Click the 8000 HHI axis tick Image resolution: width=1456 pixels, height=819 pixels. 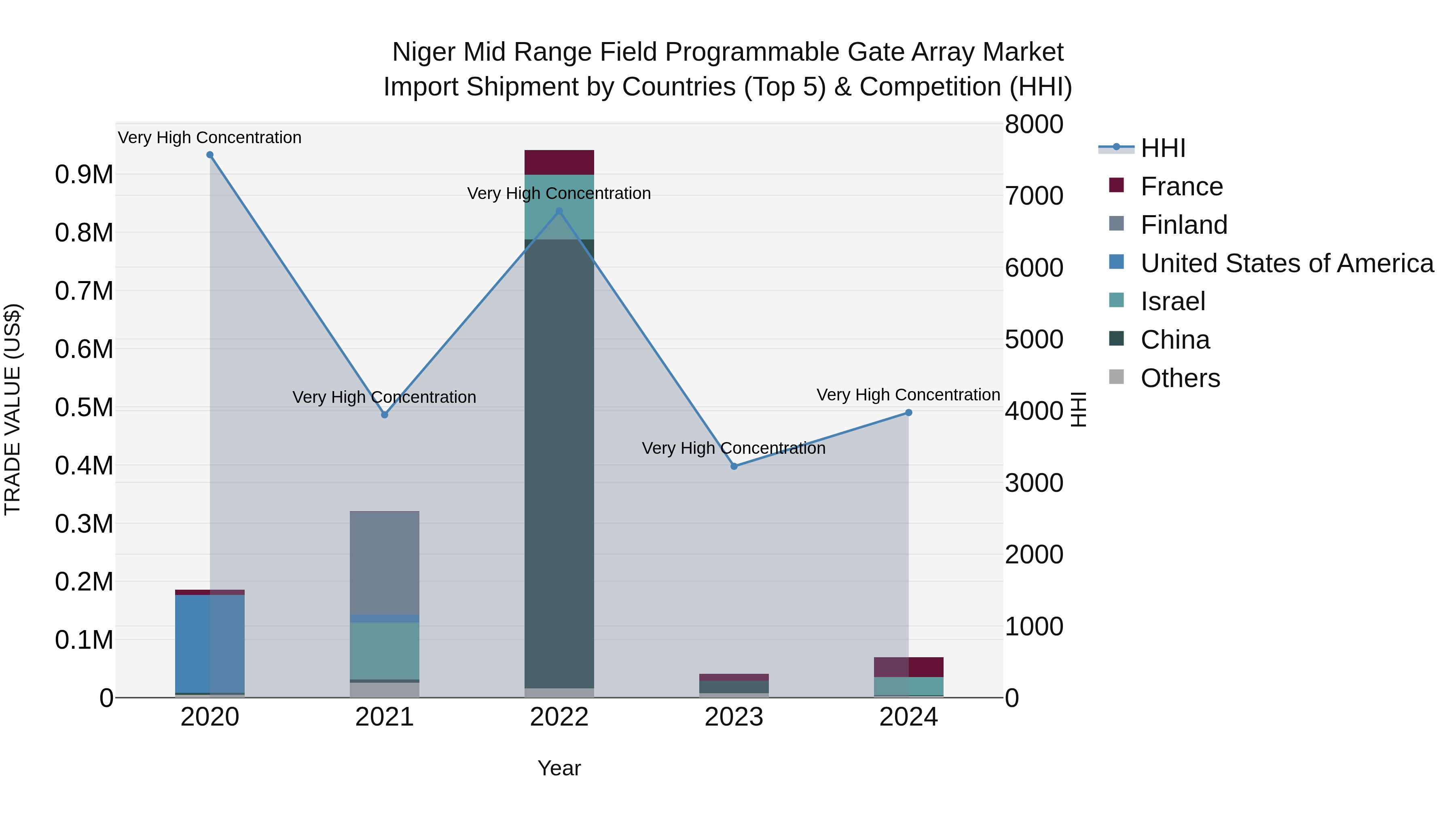pos(1034,124)
